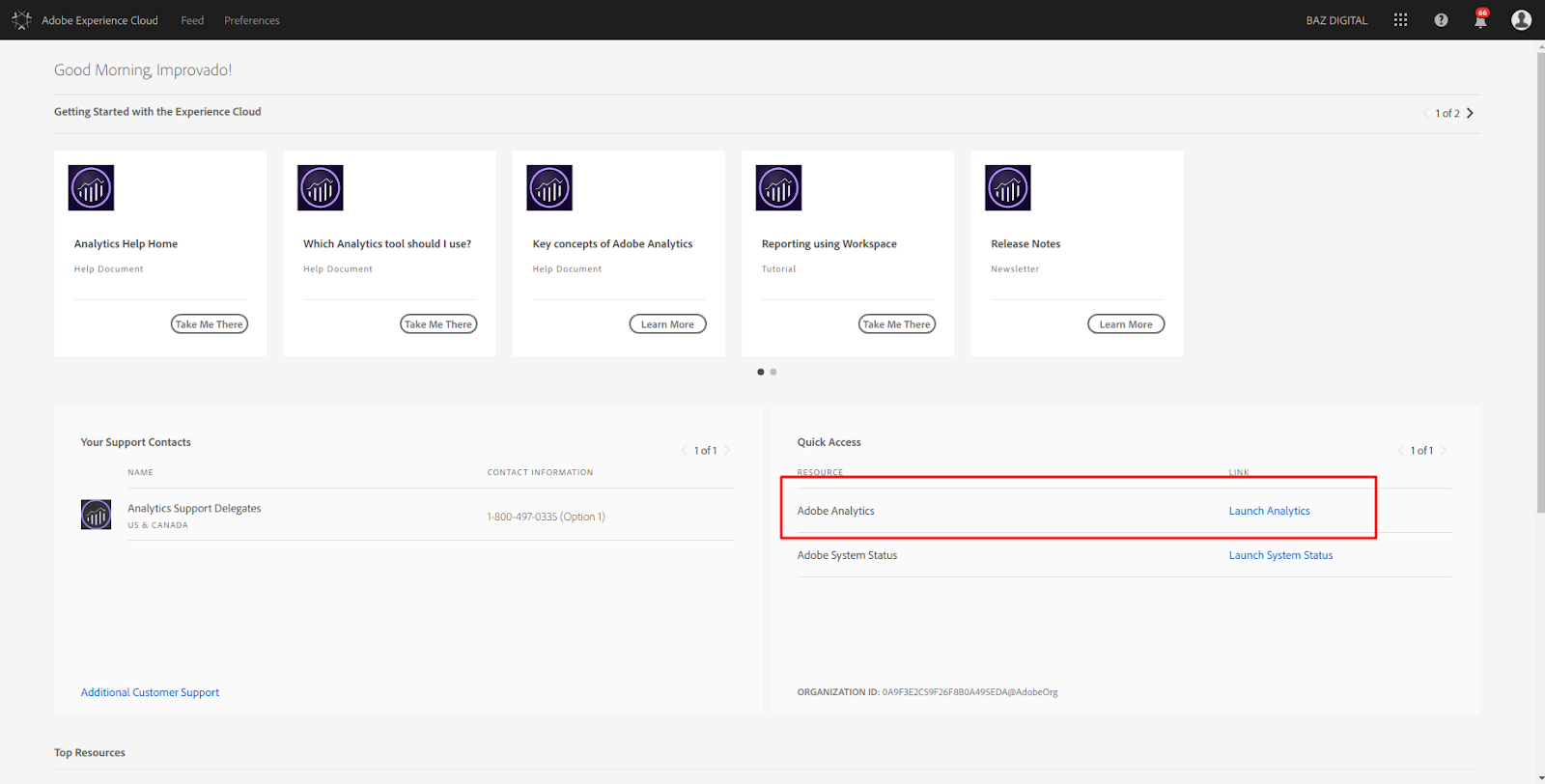Click Adobe Experience Cloud title in header
Screen dimensions: 1545x784
point(99,20)
